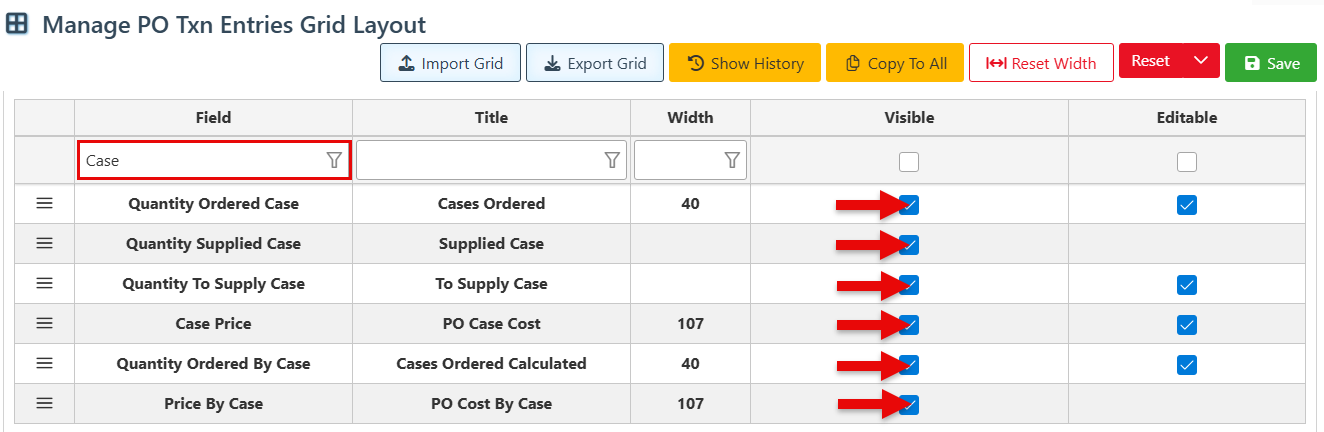The image size is (1324, 432).
Task: Click drag handle for Case Price row
Action: pos(44,323)
